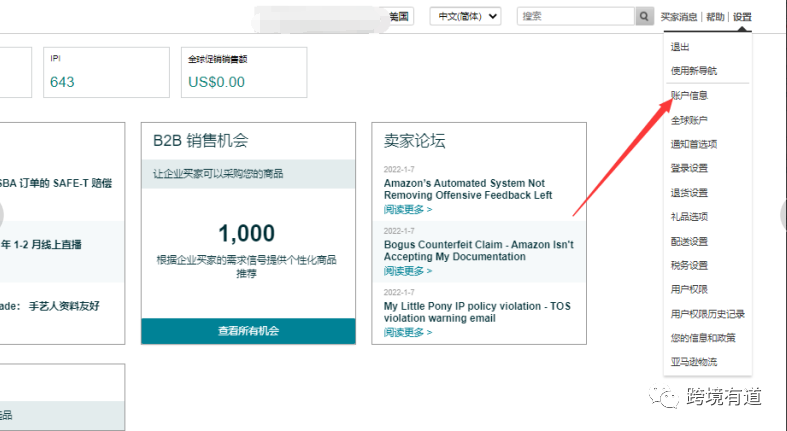Select 退货设置 menu entry
Image resolution: width=787 pixels, height=431 pixels.
pos(689,193)
